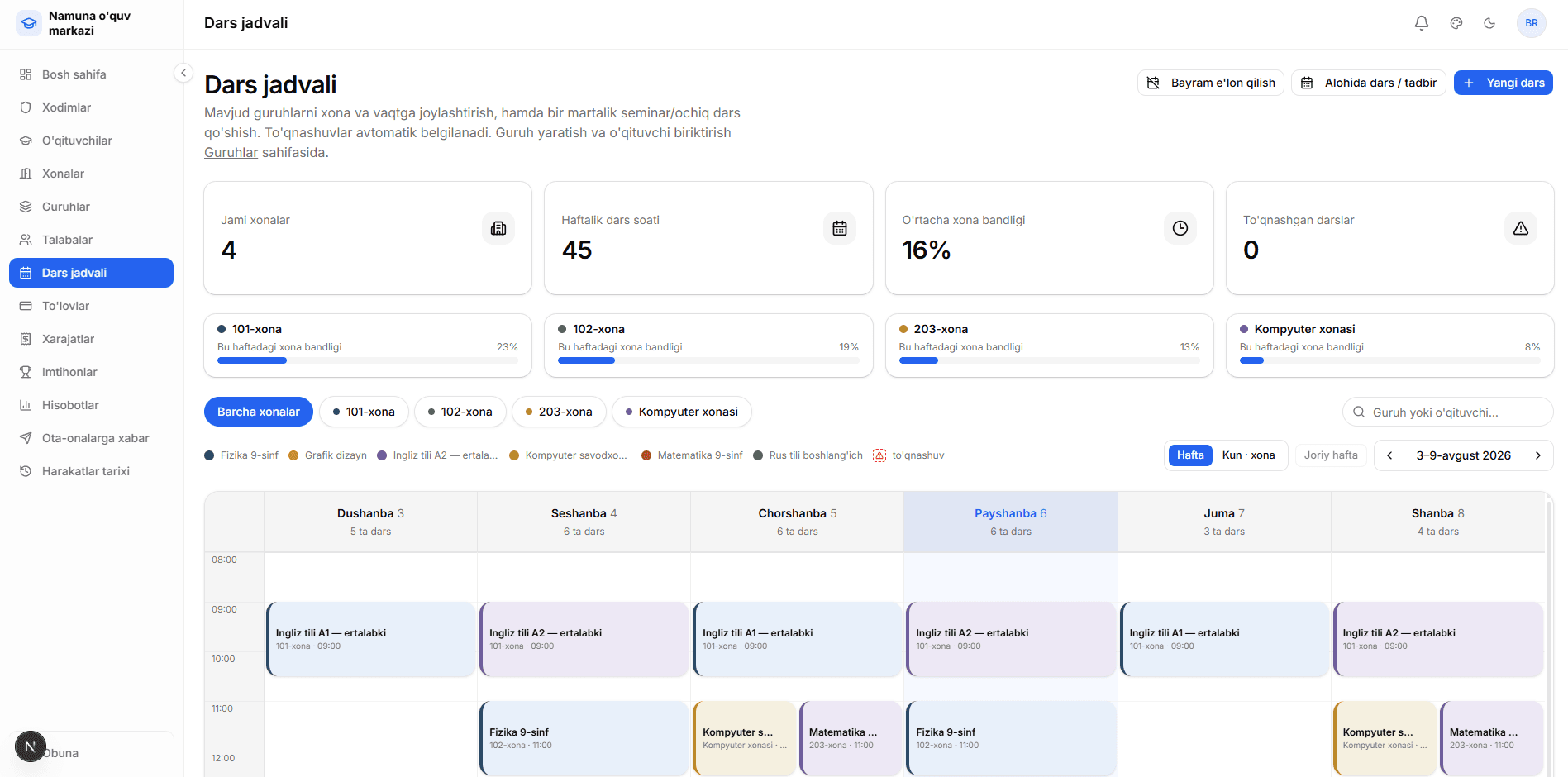Switch to Kun · xona view

click(1248, 455)
